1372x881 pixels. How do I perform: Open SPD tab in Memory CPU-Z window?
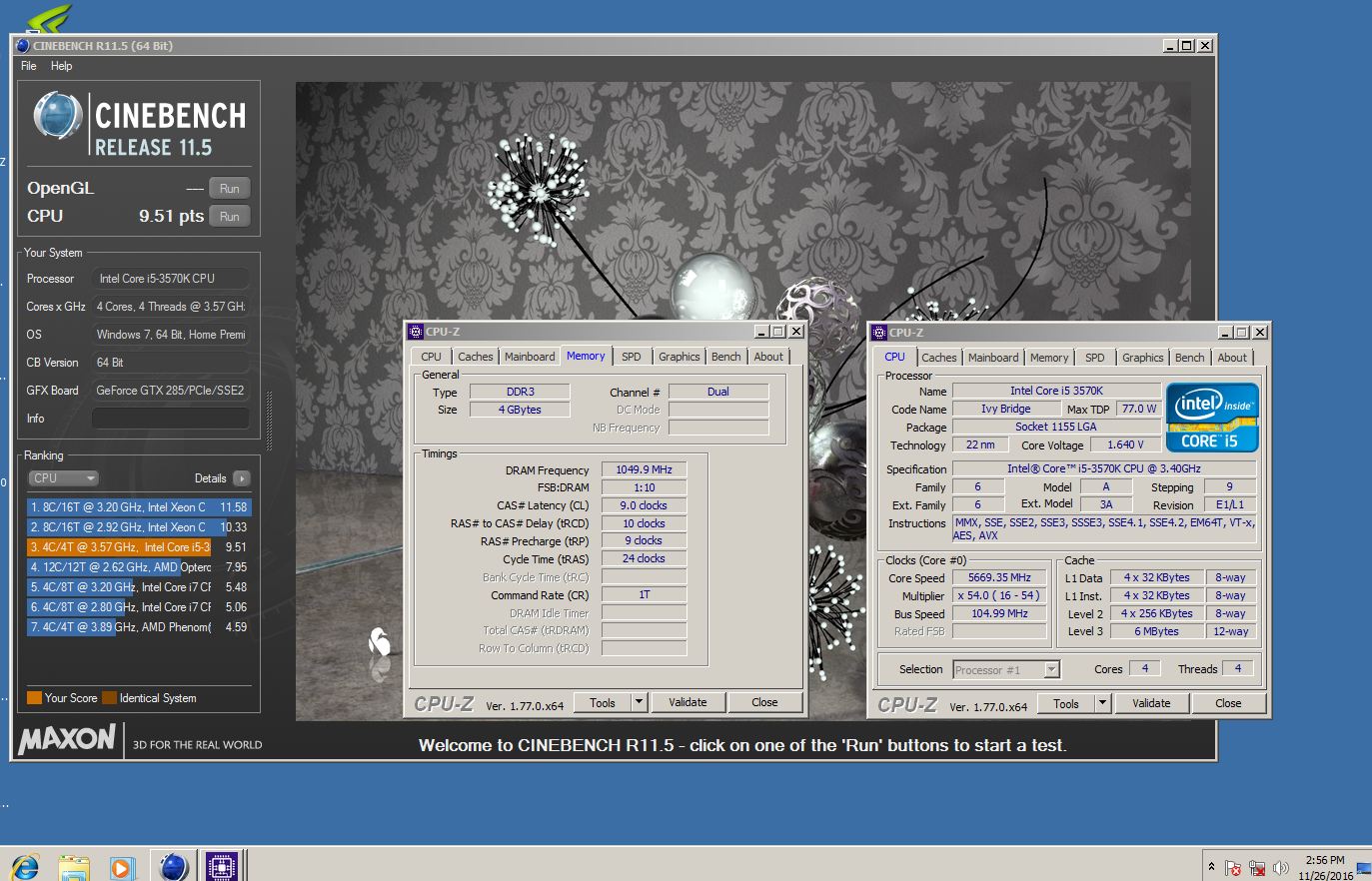point(631,357)
